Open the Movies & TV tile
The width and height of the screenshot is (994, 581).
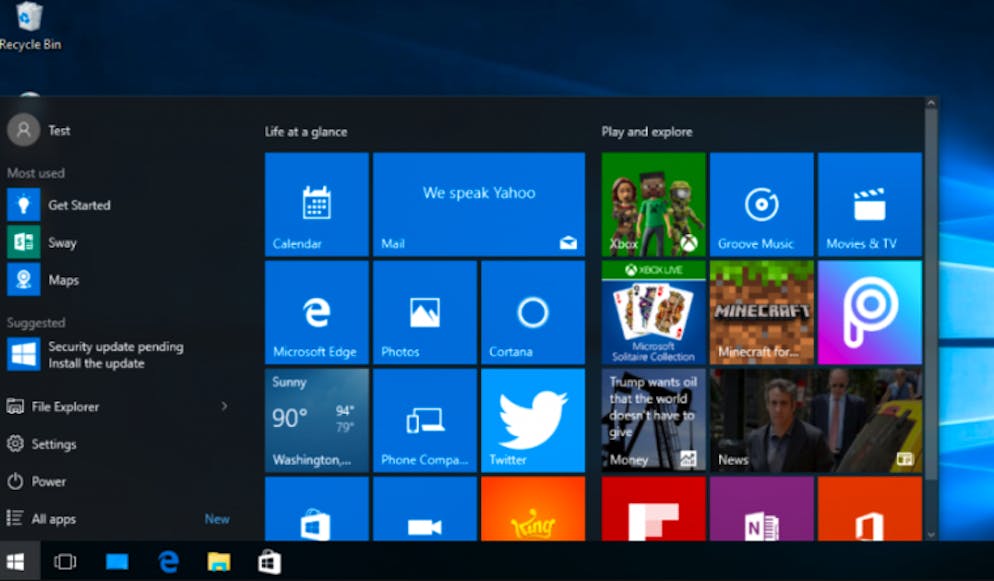(870, 204)
